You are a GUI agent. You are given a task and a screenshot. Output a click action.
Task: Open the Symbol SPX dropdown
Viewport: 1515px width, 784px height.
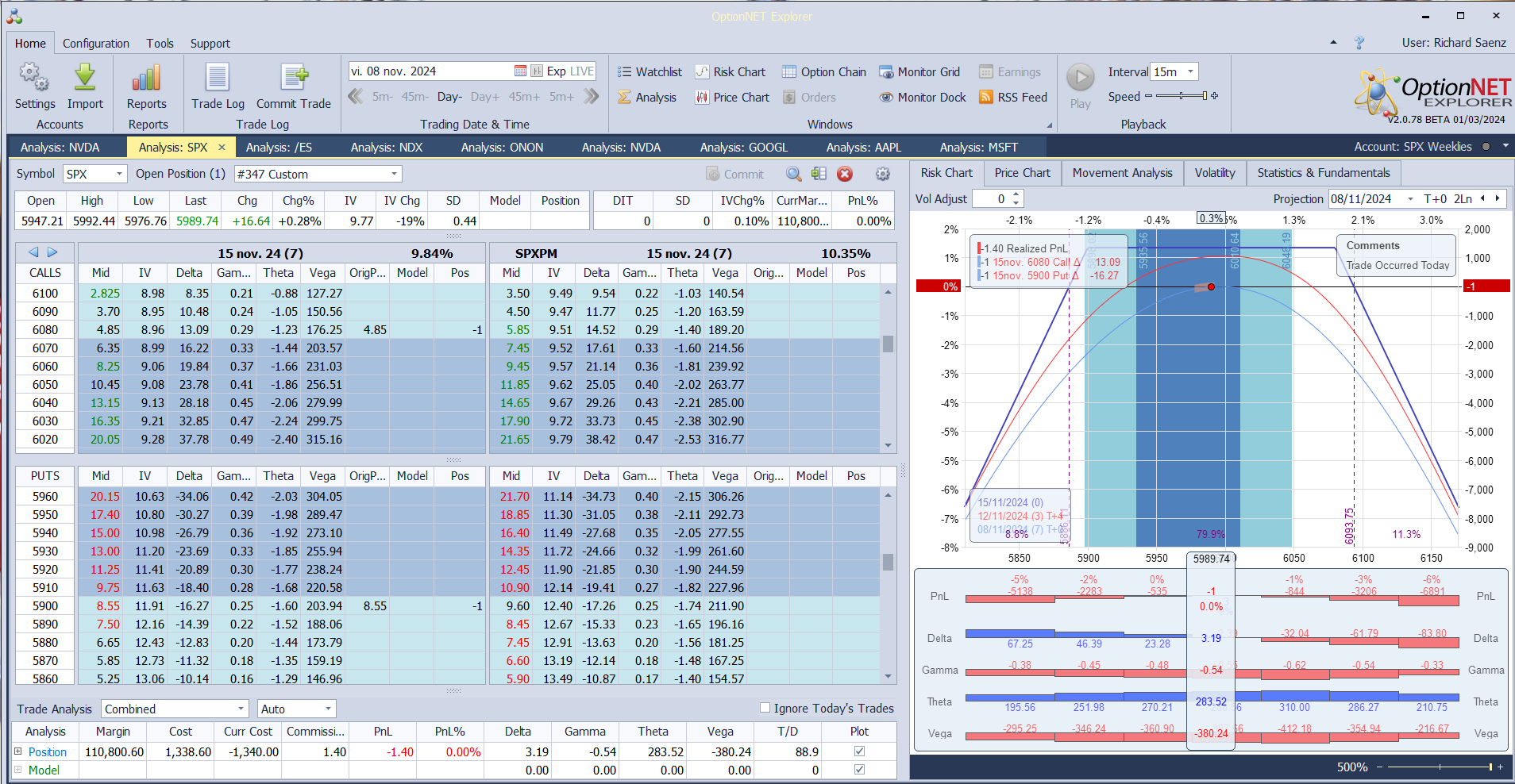(119, 174)
